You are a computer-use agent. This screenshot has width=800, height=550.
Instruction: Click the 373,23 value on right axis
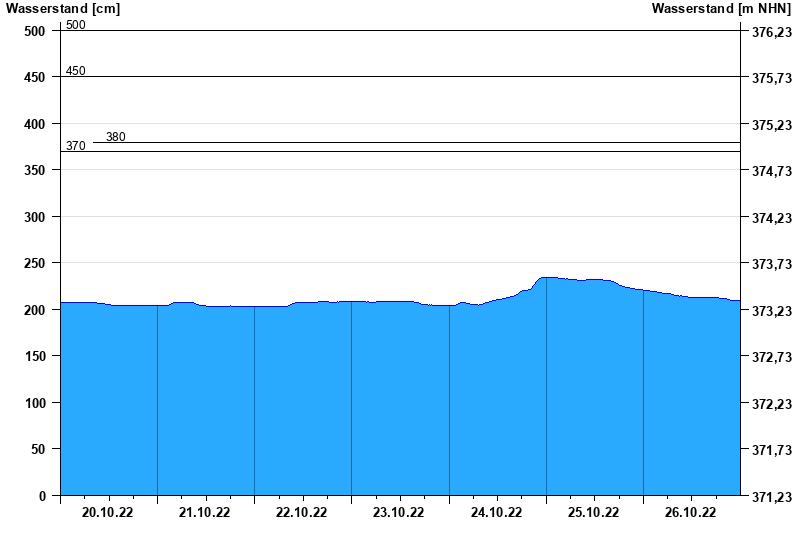tap(772, 311)
